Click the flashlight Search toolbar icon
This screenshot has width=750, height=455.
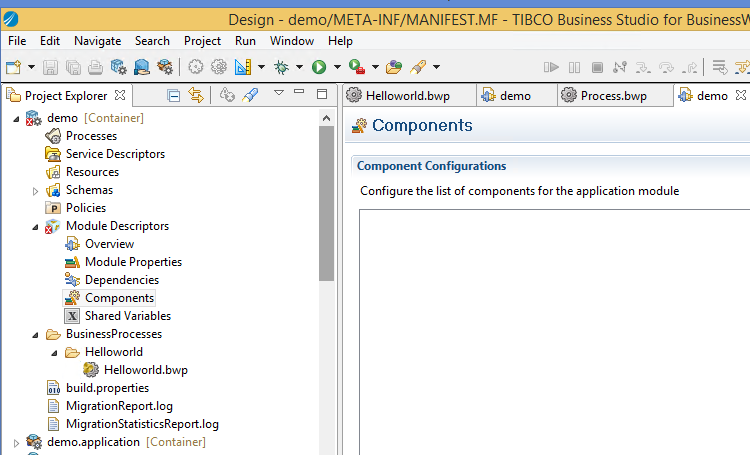tap(418, 67)
